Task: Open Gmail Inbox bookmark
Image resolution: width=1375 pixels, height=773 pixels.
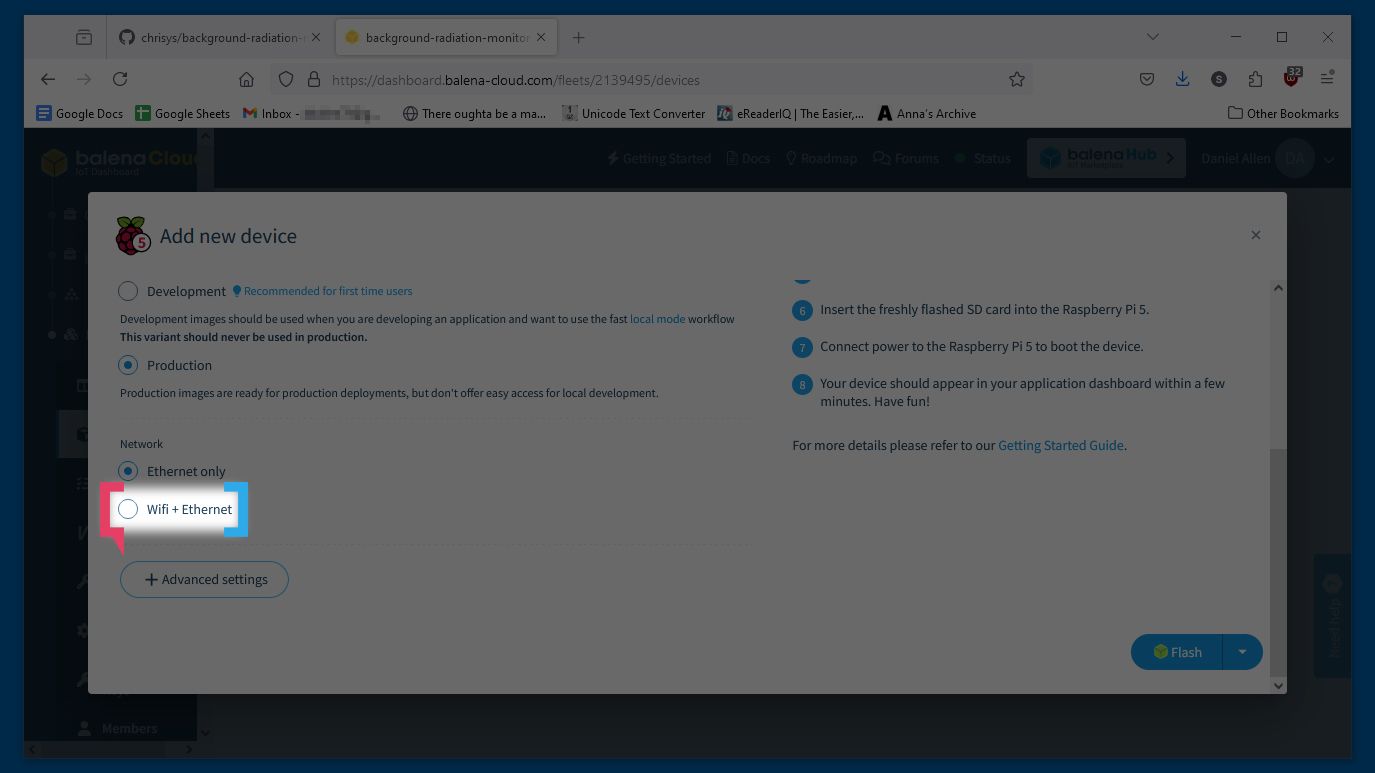Action: pyautogui.click(x=311, y=113)
